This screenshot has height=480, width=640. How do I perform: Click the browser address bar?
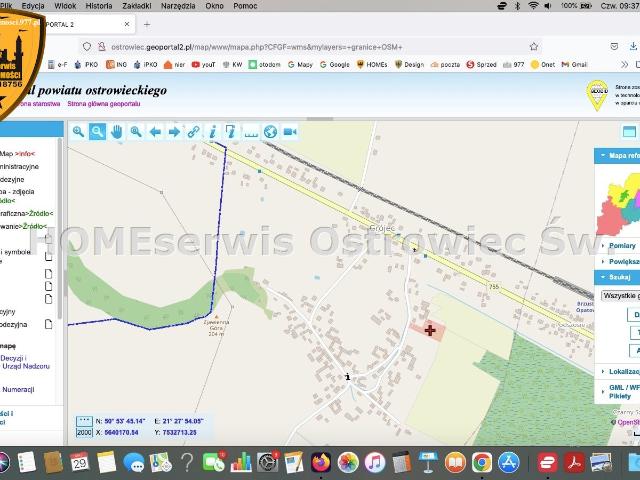300,46
